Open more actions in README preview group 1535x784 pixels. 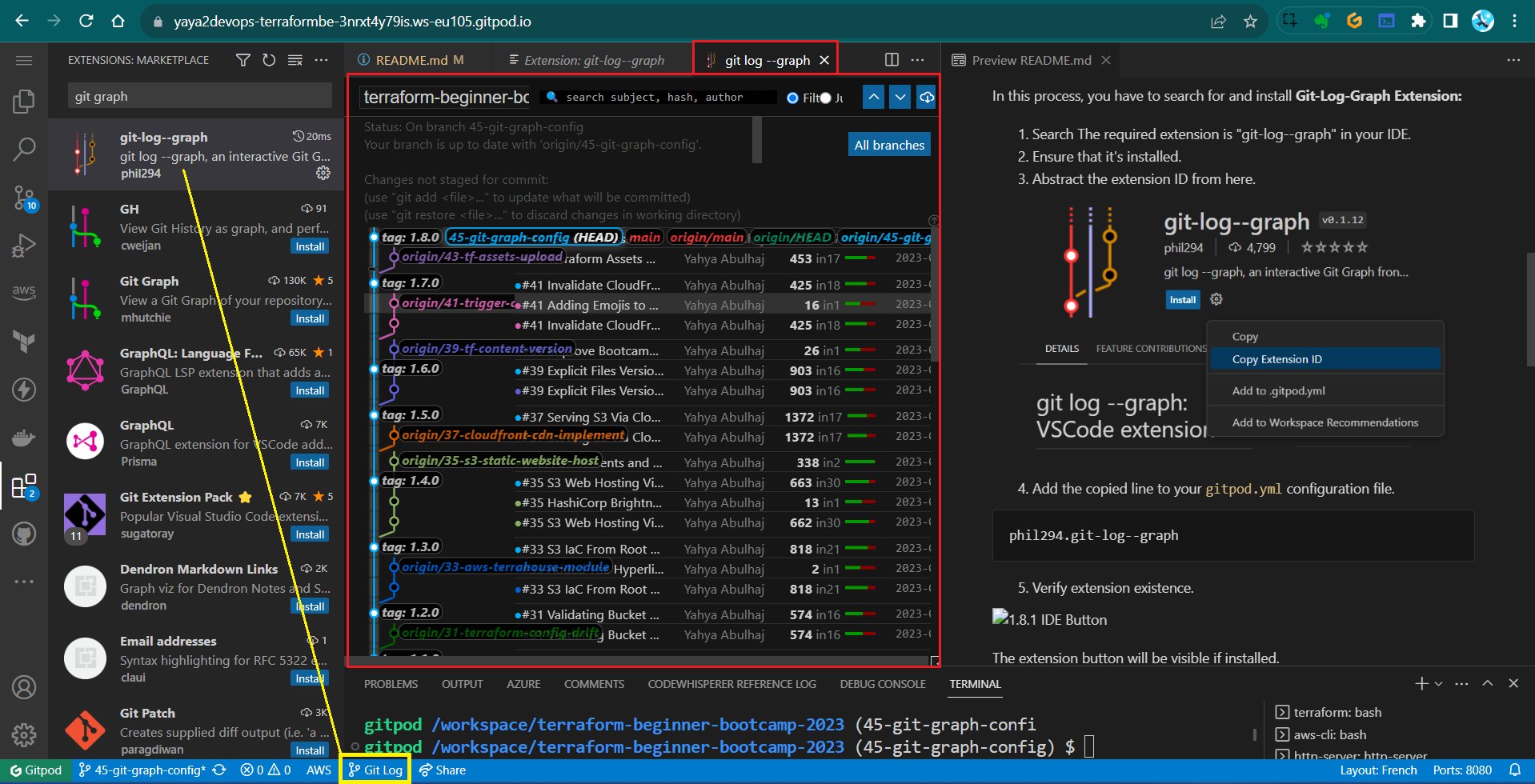pos(1513,60)
